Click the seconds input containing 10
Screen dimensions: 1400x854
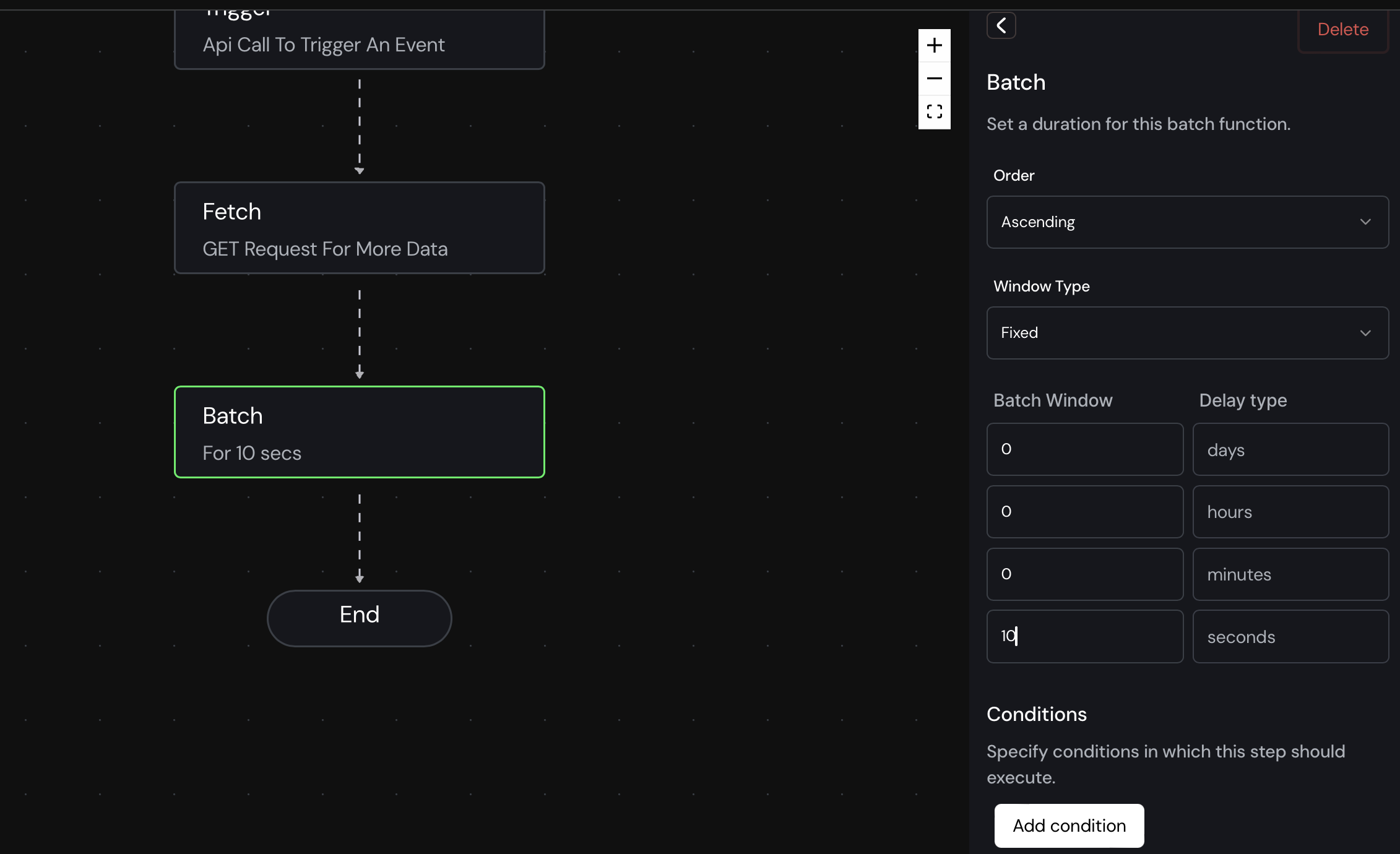[x=1084, y=637]
